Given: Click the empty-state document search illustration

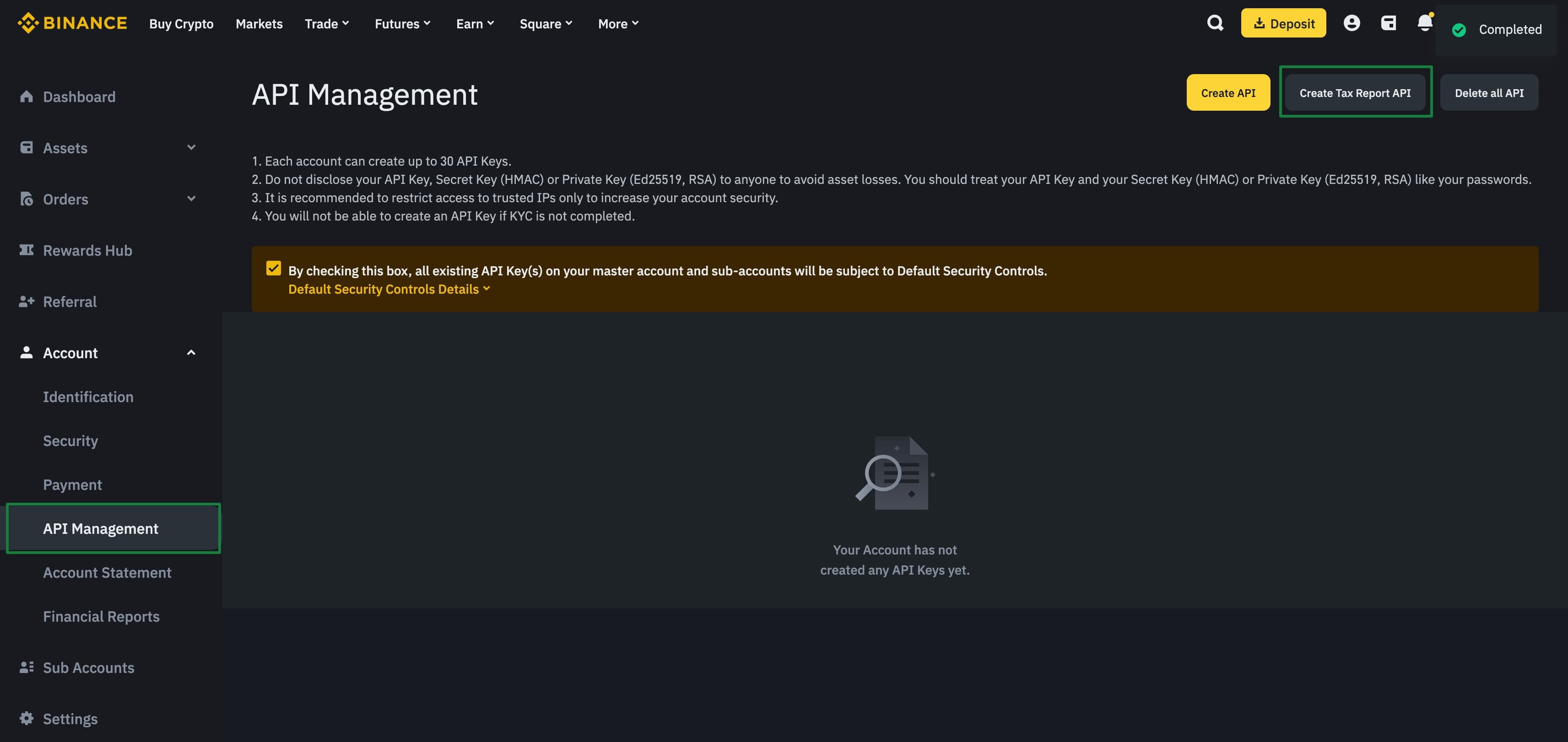Looking at the screenshot, I should [895, 473].
